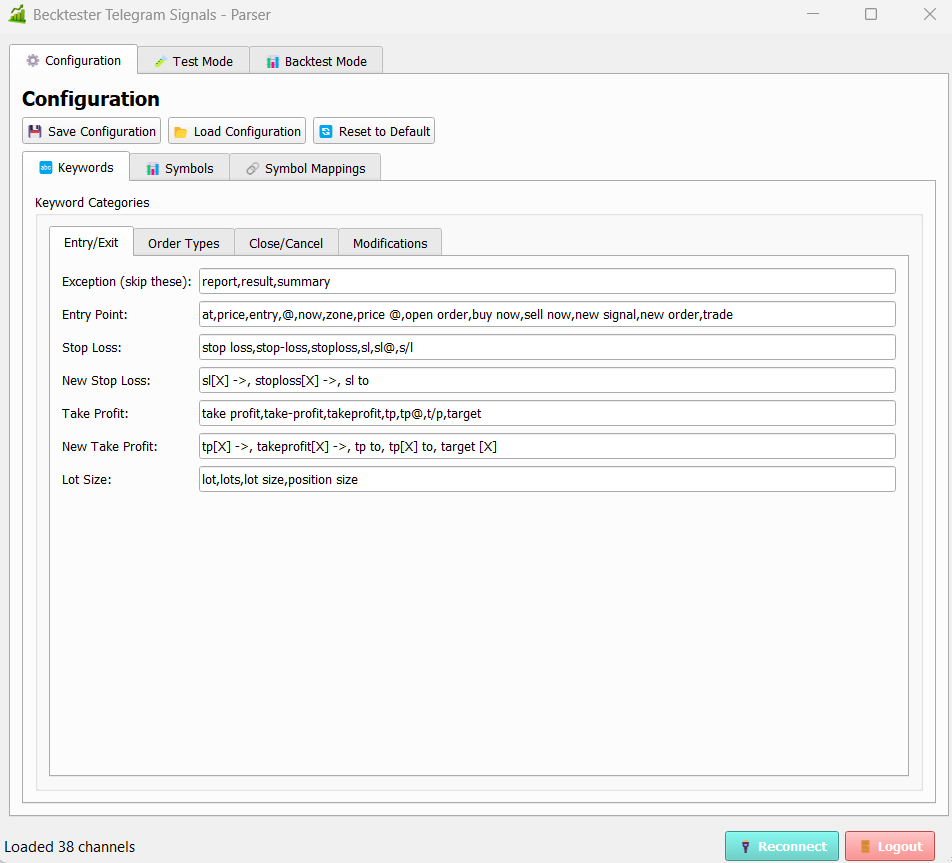
Task: Click inside the Stop Loss keywords field
Action: (x=547, y=348)
